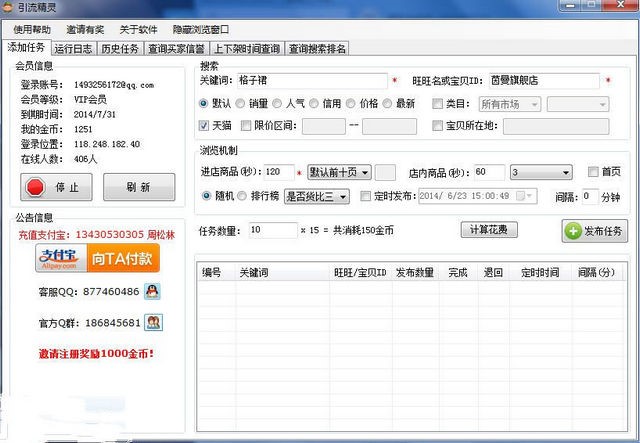Select the 最新 sort radio button

tap(387, 103)
